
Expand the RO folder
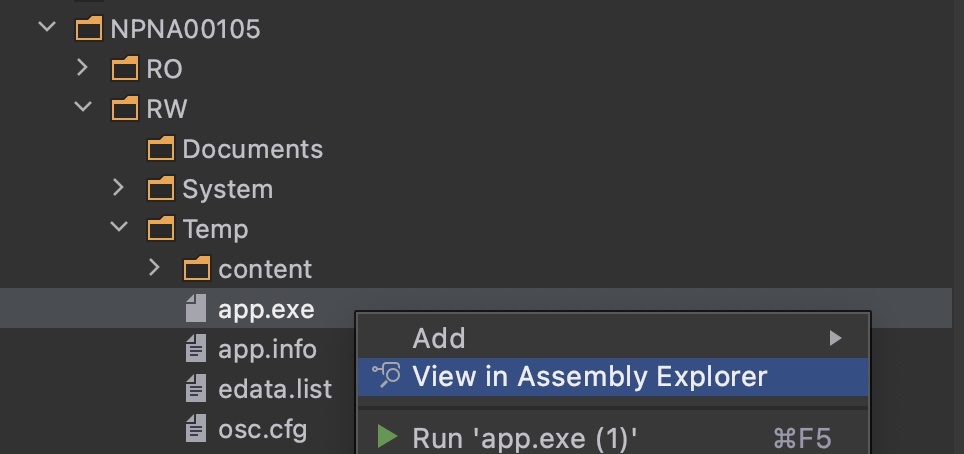tap(82, 67)
